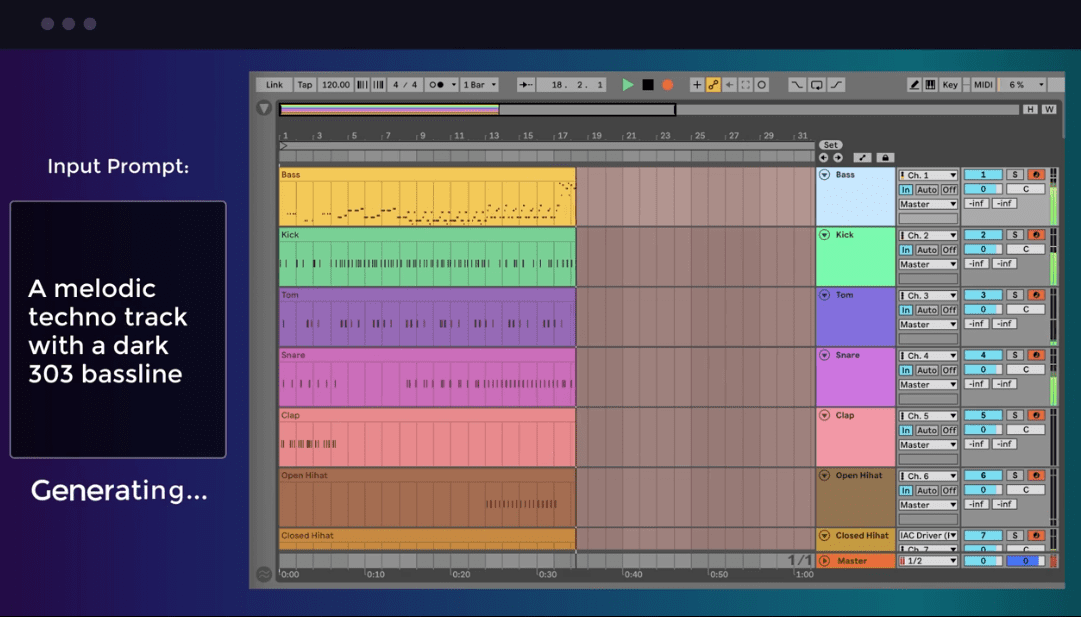Arm the Clap track for recording

1035,415
